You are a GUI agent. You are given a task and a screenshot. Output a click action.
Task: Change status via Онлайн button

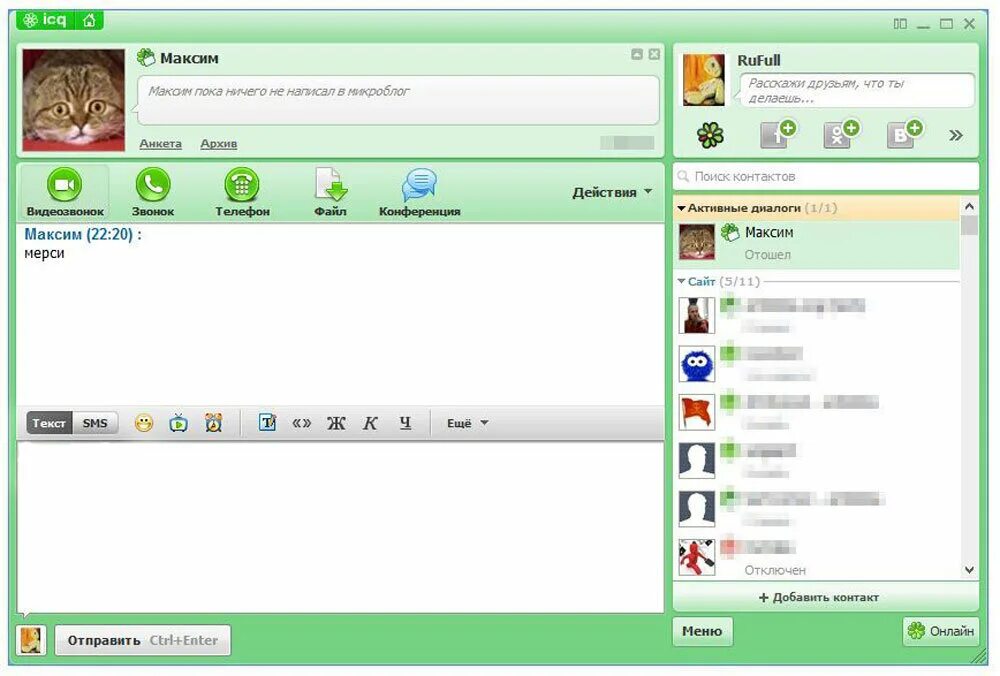coord(941,631)
